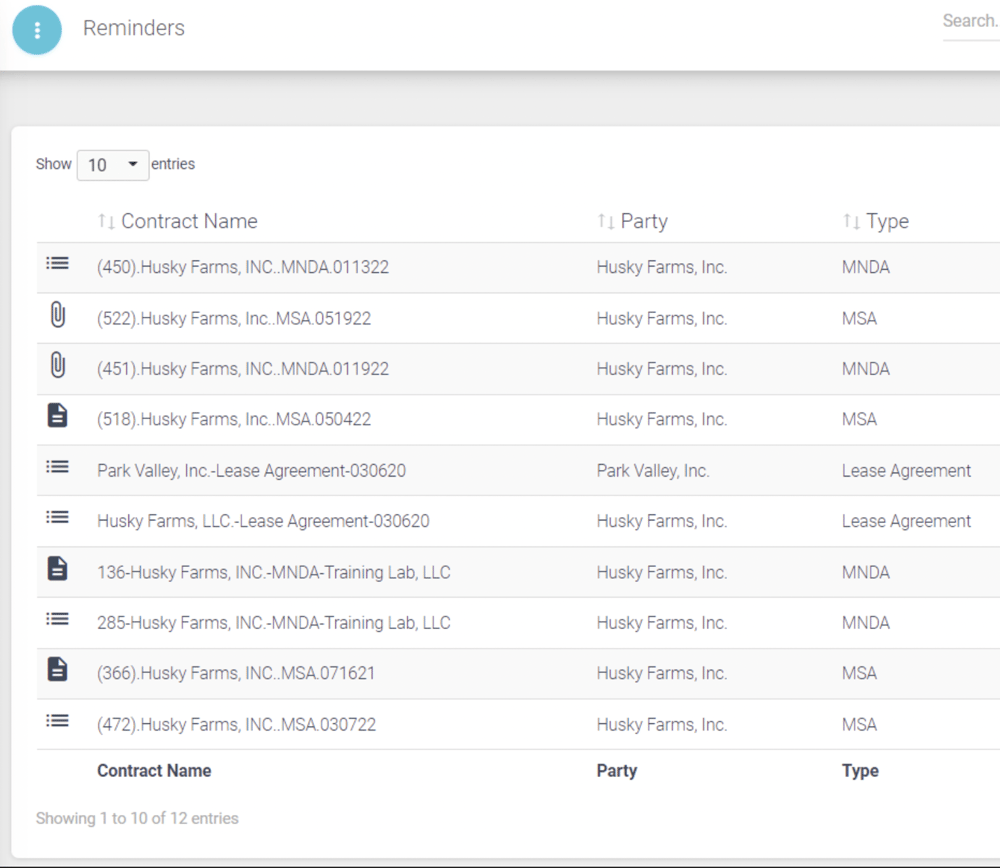Viewport: 1000px width, 868px height.
Task: Click list icon for (450).Husky Farms MNDA.011322
Action: 57,263
